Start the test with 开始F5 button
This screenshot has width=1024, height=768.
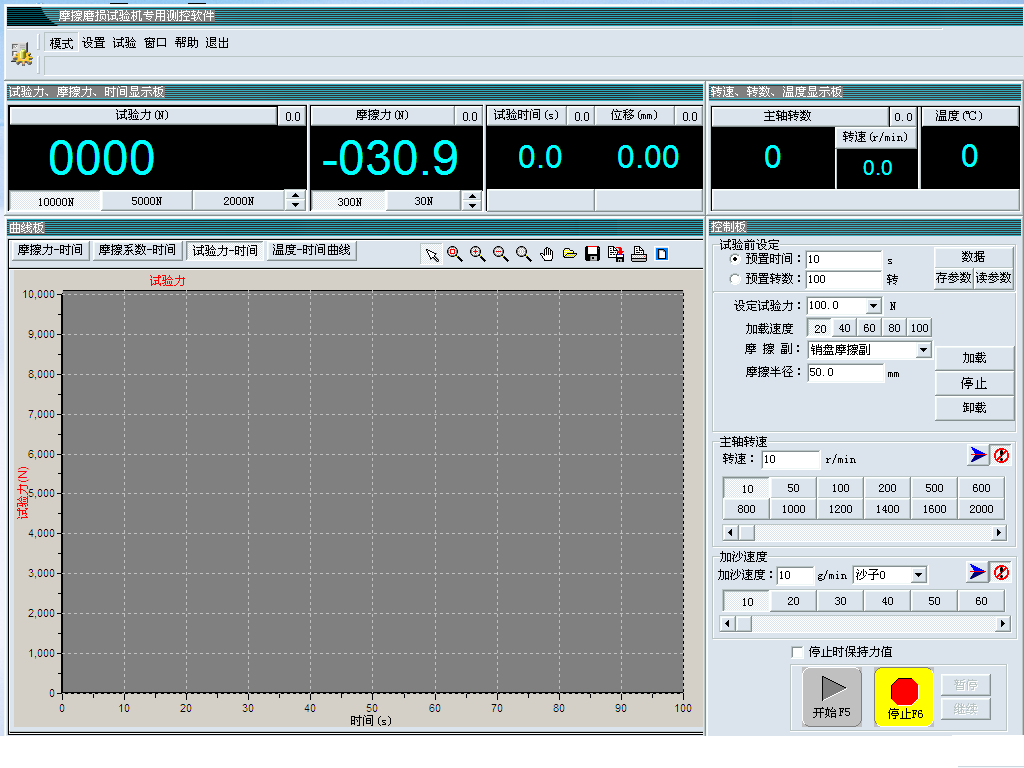pyautogui.click(x=831, y=697)
